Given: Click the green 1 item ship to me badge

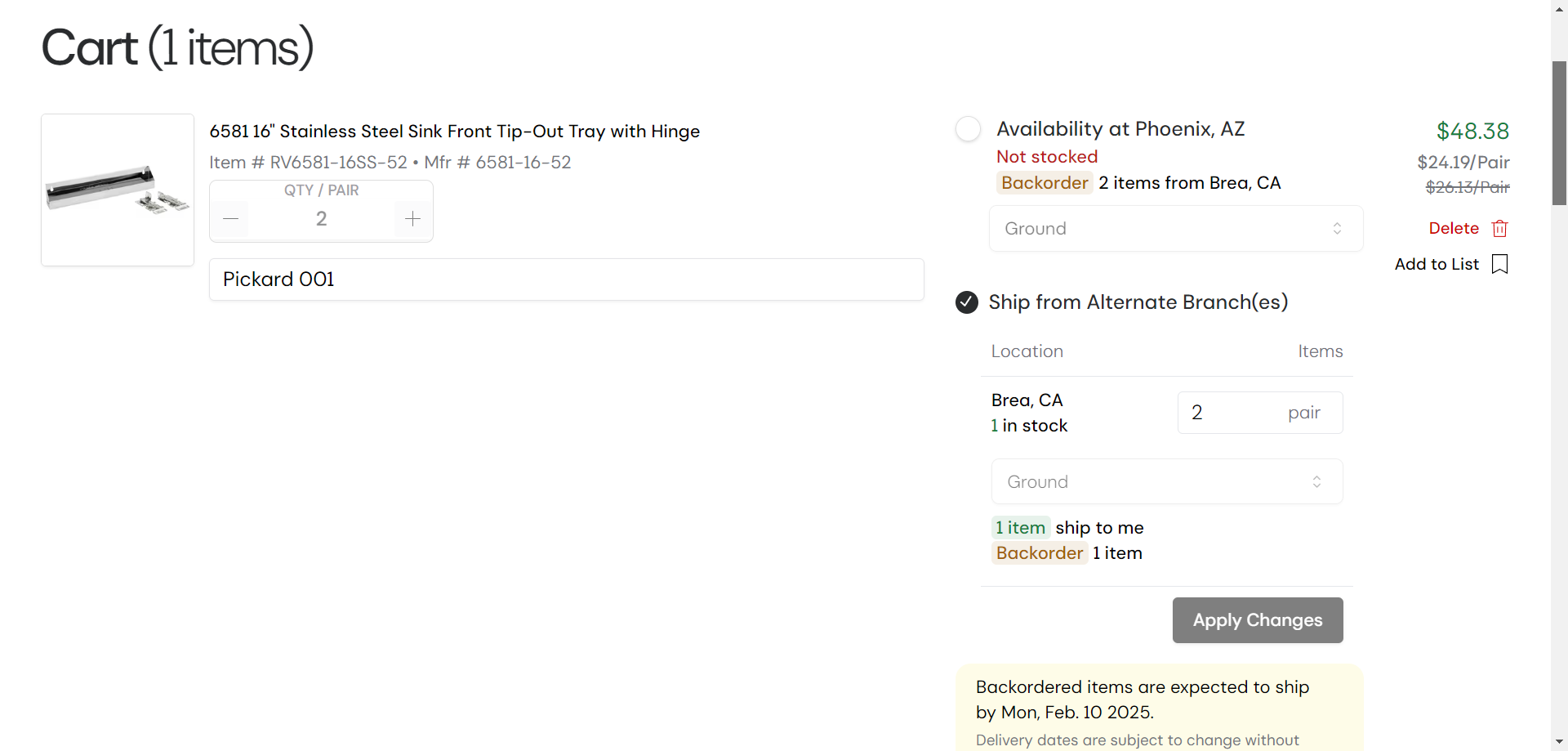Looking at the screenshot, I should pyautogui.click(x=1021, y=528).
